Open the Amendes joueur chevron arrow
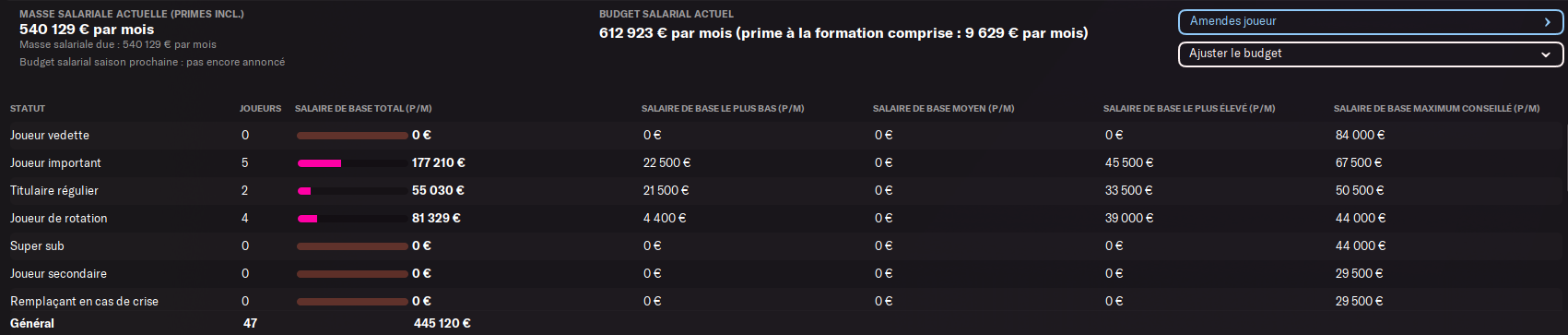Viewport: 1568px width, 335px height. coord(1547,22)
